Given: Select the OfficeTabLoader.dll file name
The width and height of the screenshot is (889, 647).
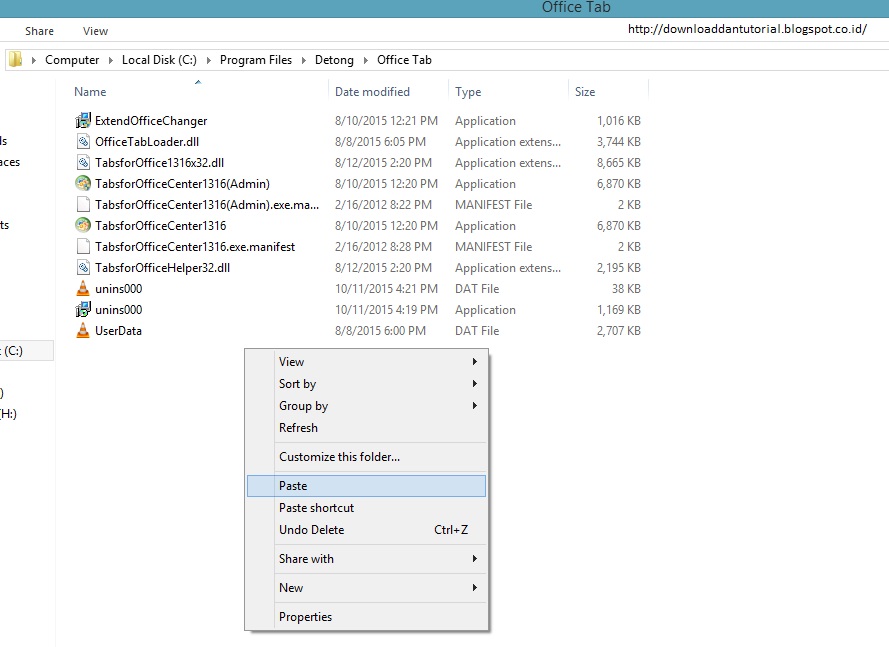Looking at the screenshot, I should 147,142.
